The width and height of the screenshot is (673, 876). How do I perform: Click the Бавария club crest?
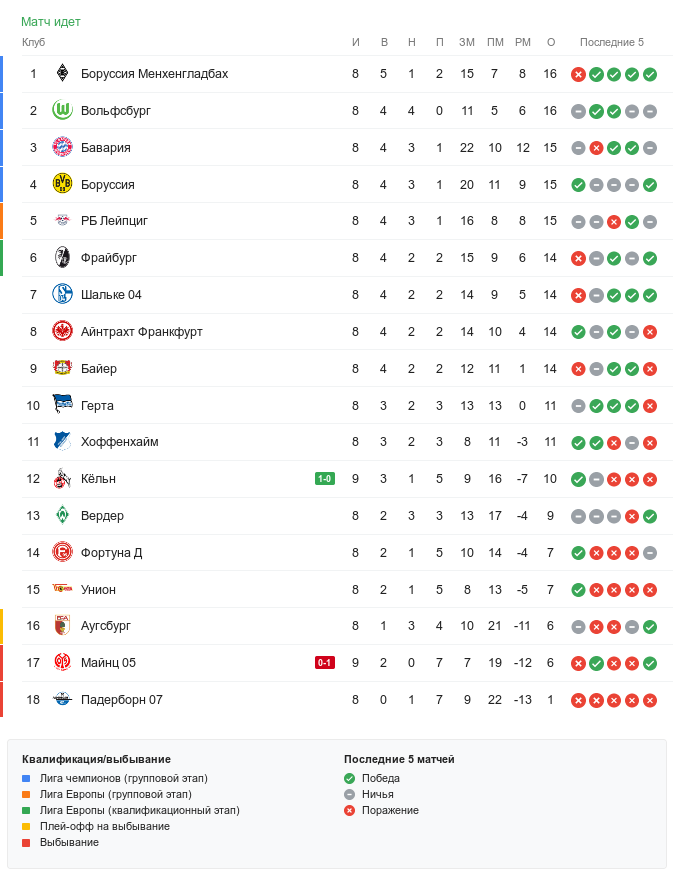tap(63, 148)
